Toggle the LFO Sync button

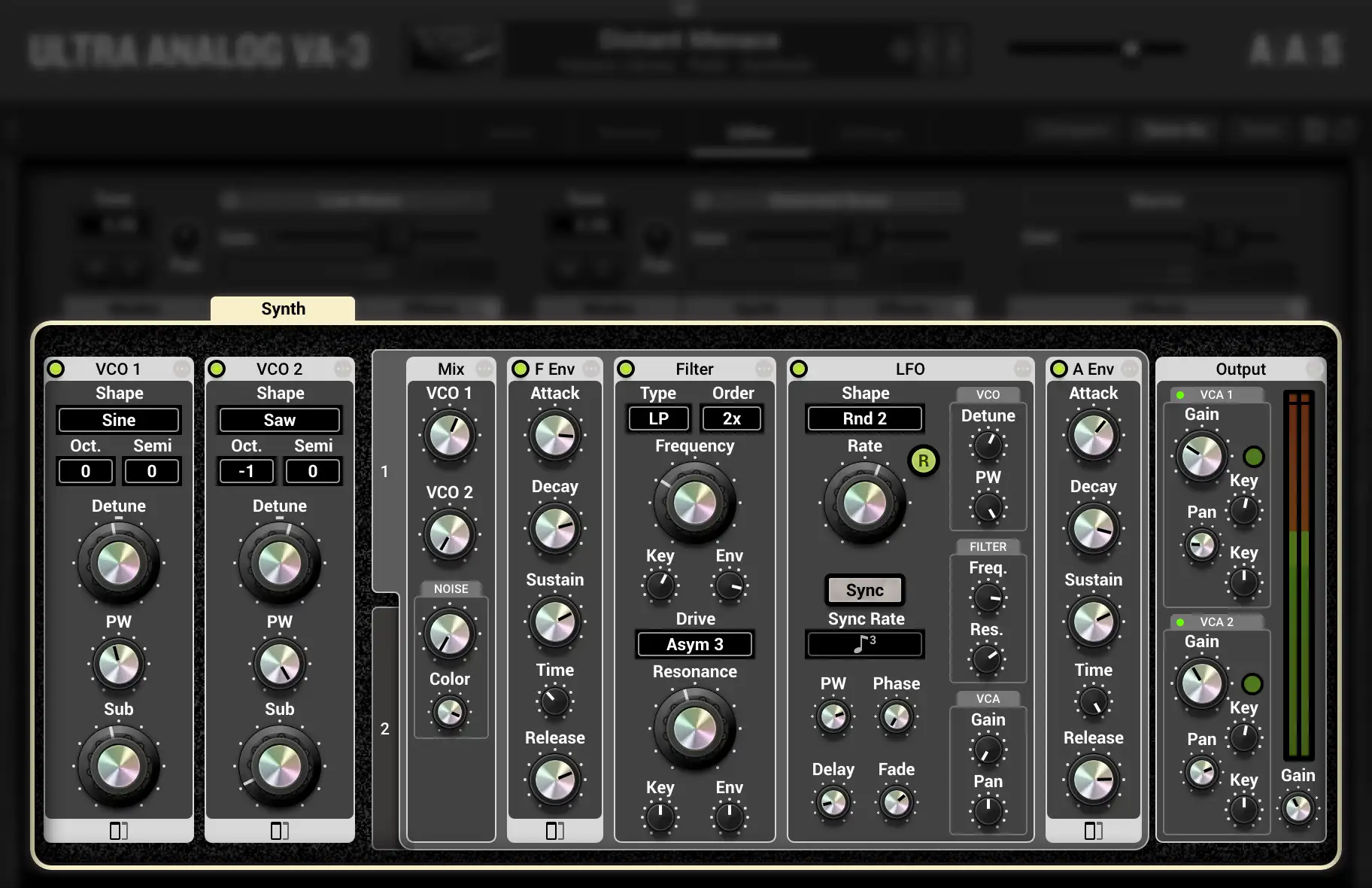[x=864, y=590]
